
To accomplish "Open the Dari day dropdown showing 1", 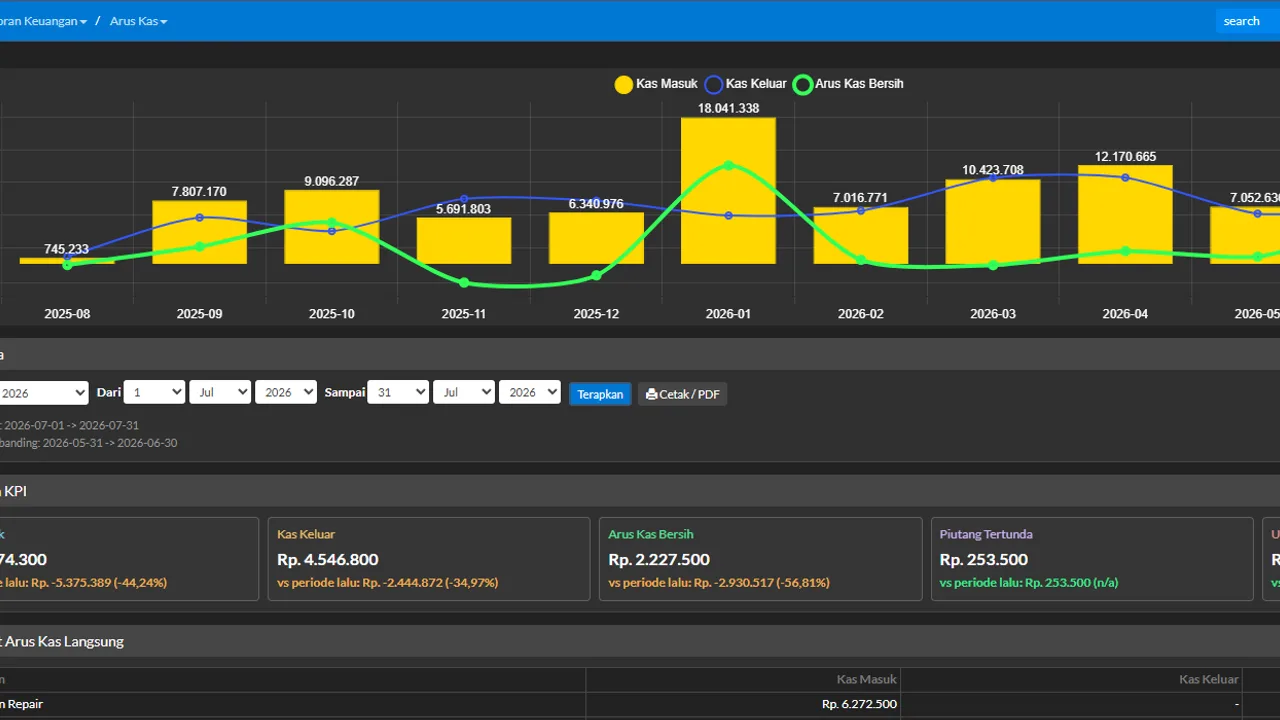I will click(154, 393).
